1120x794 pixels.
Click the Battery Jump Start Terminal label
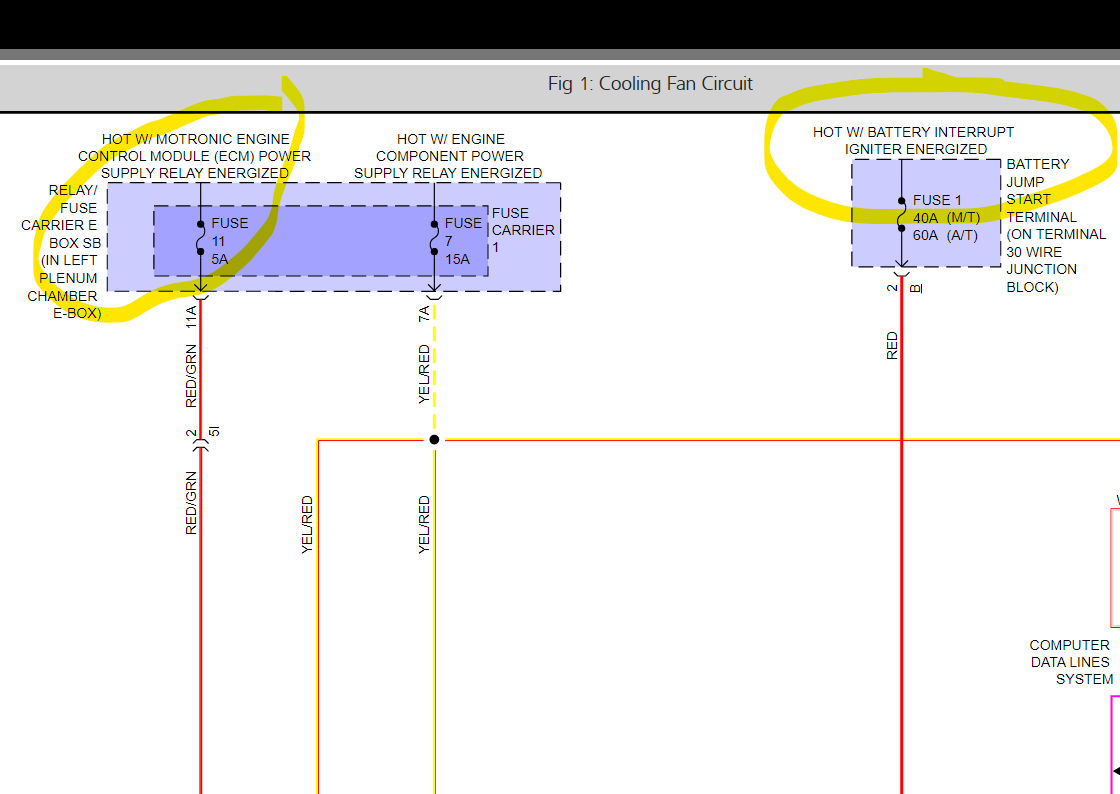[1056, 226]
